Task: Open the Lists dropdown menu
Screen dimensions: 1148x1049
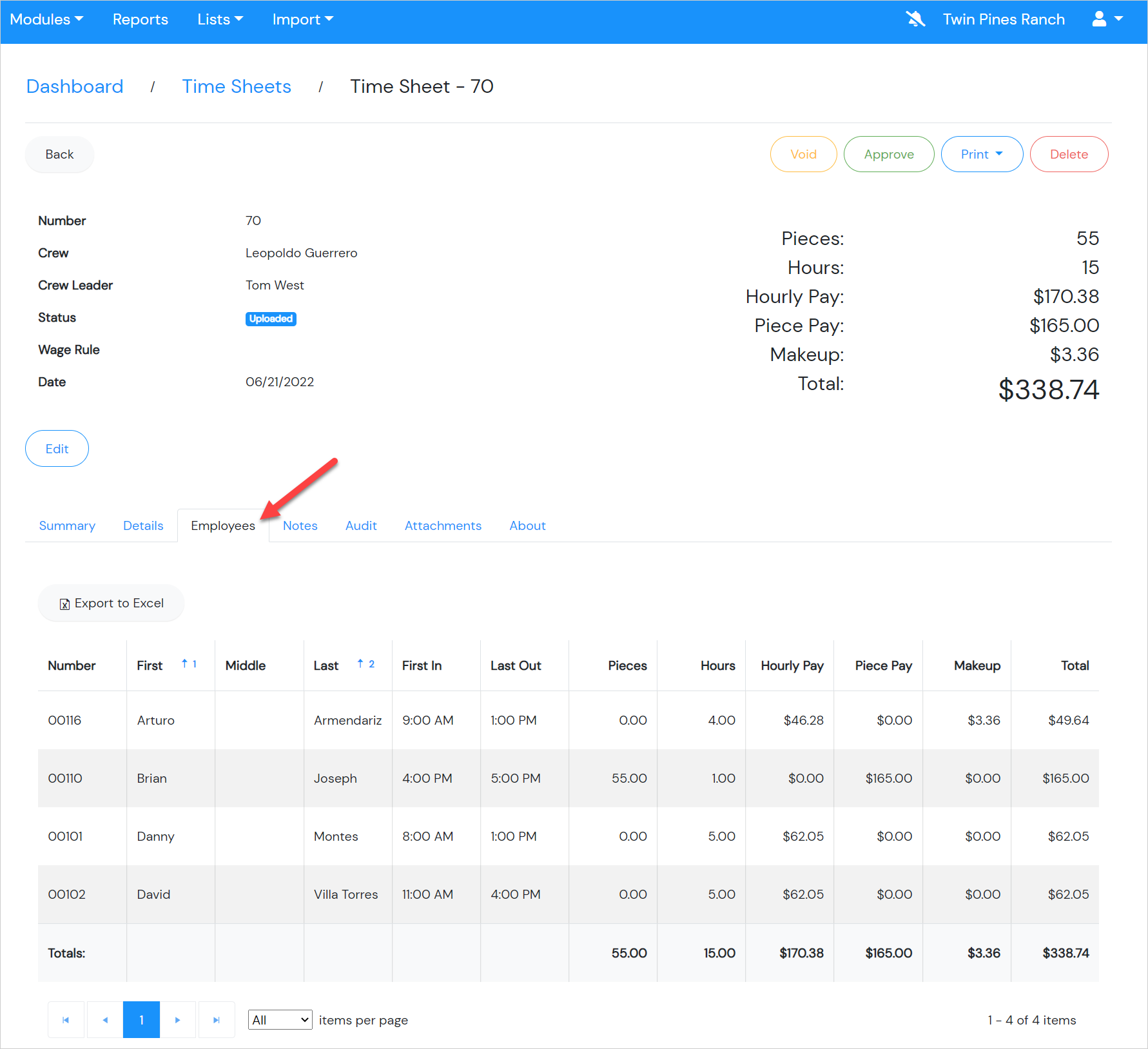Action: coord(220,19)
